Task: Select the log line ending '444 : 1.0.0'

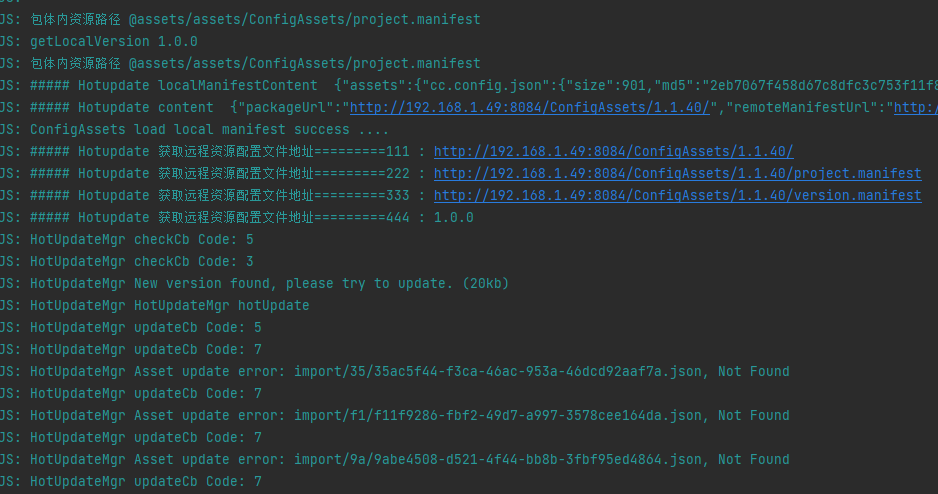Action: (250, 217)
